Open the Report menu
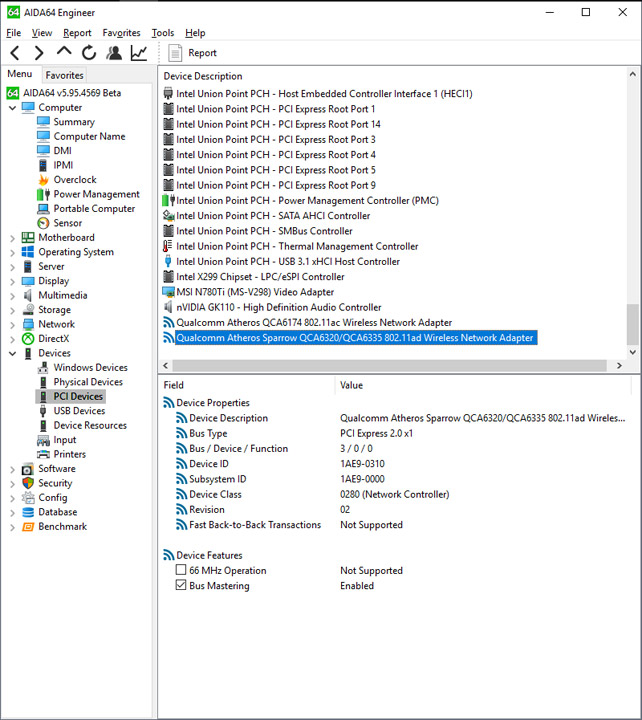The image size is (642, 720). tap(77, 33)
